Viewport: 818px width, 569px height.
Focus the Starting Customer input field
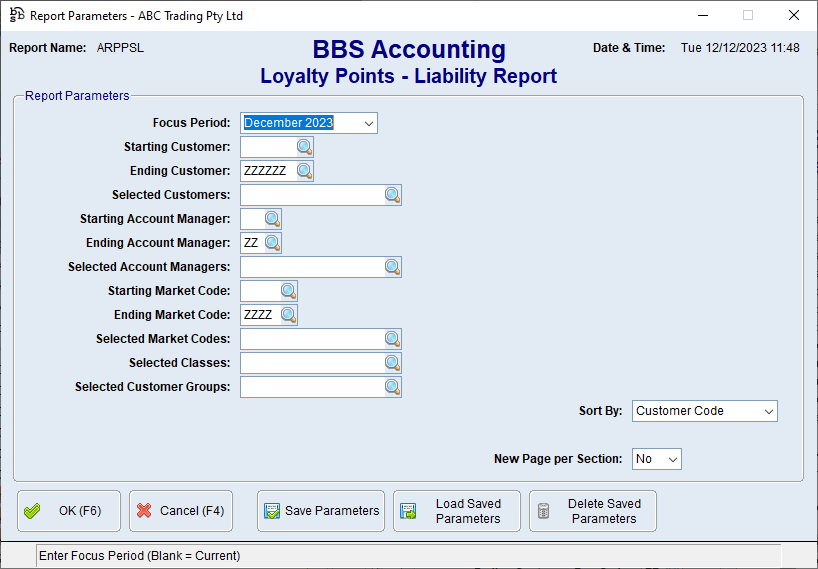[269, 147]
